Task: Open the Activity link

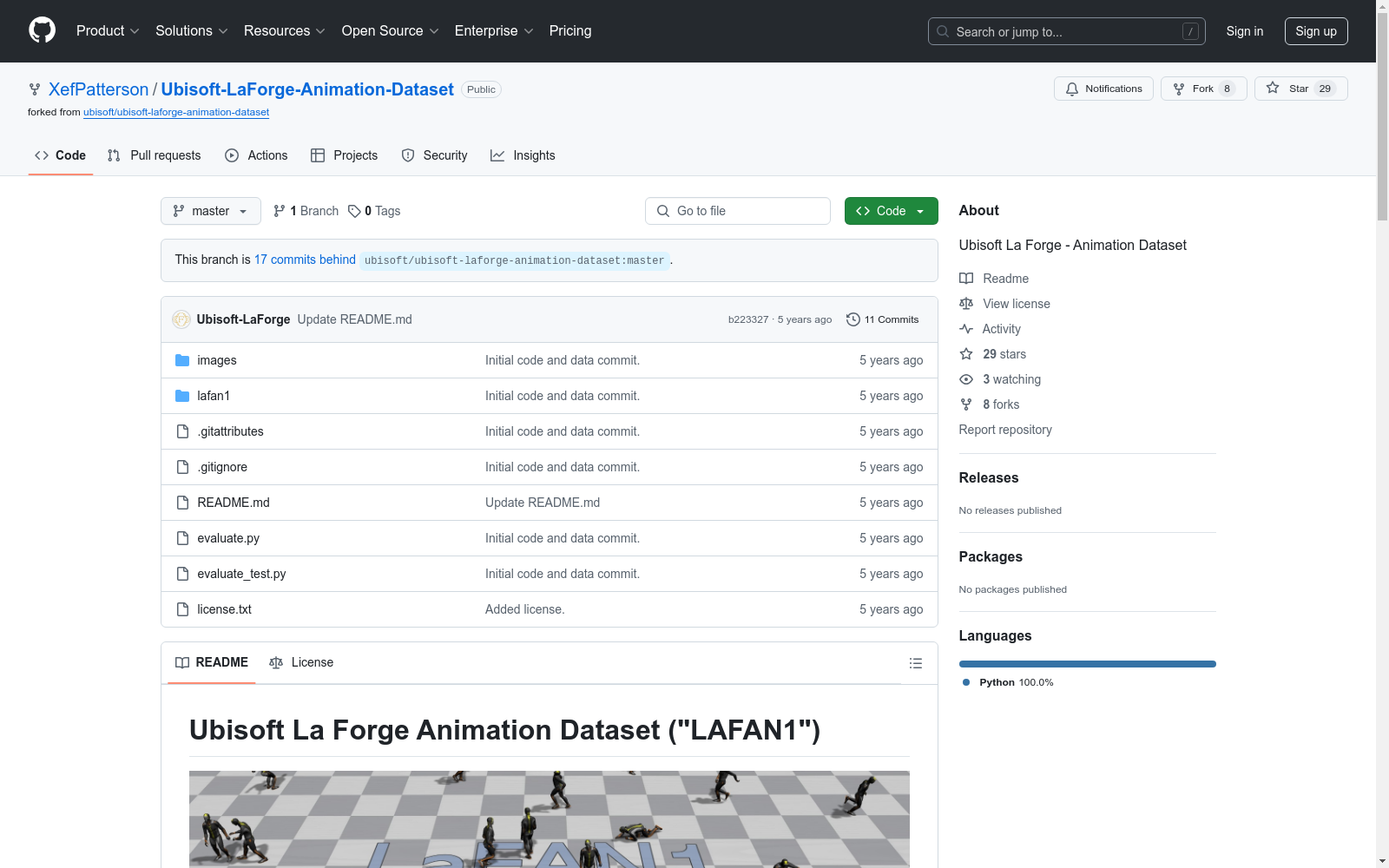Action: coord(990,329)
